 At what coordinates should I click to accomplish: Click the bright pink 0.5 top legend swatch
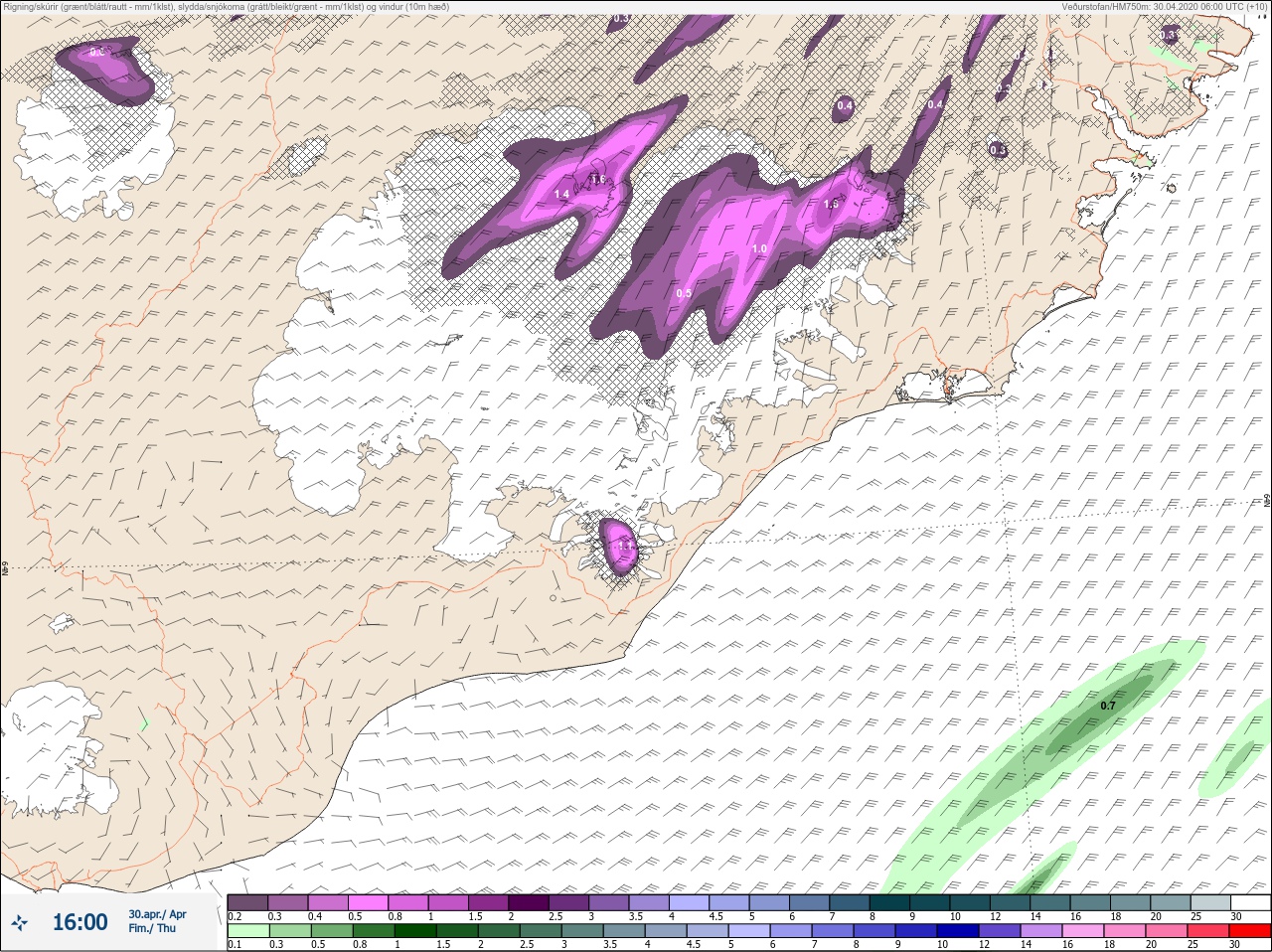tap(368, 902)
